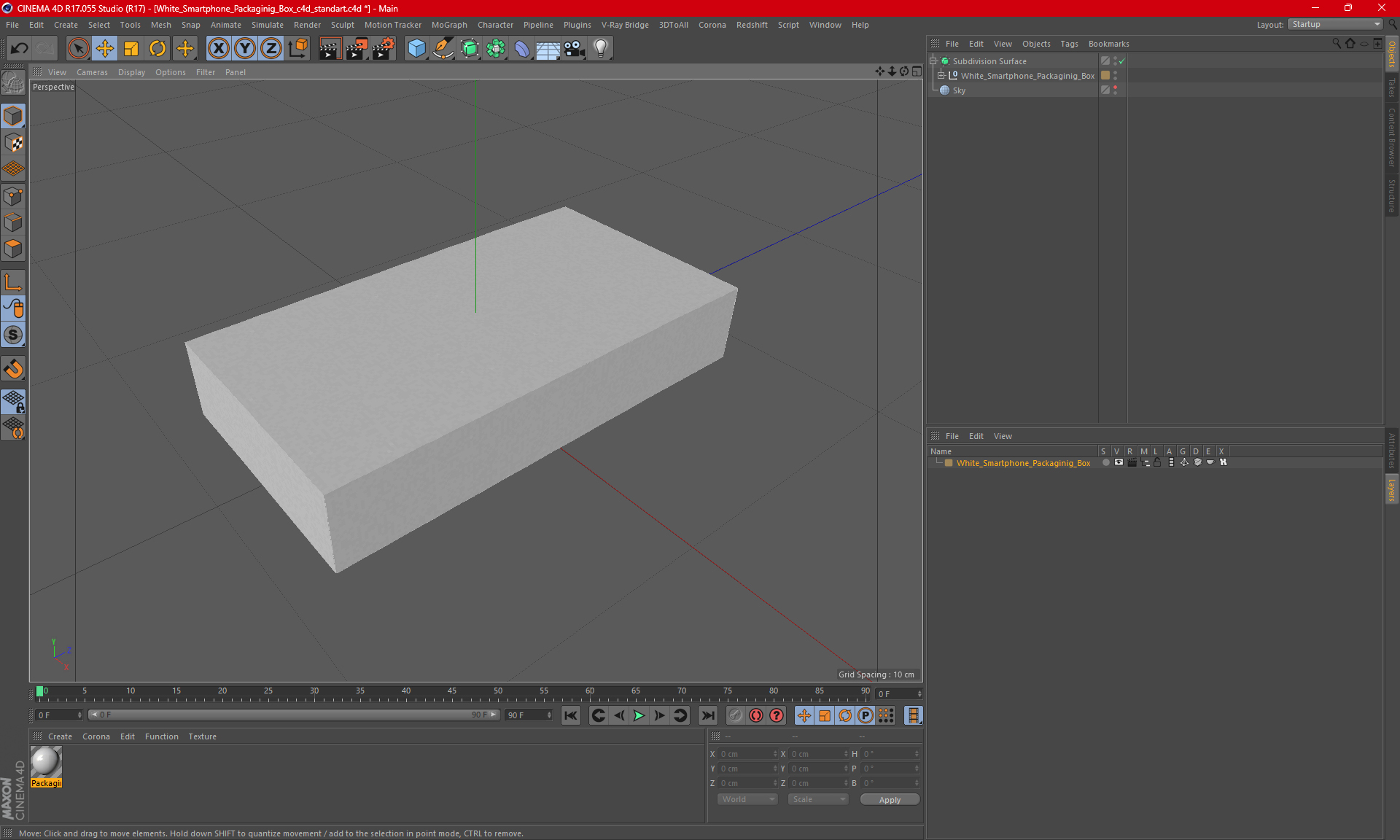Image resolution: width=1400 pixels, height=840 pixels.
Task: Toggle Subdivision Surface green checkmark
Action: (1122, 61)
